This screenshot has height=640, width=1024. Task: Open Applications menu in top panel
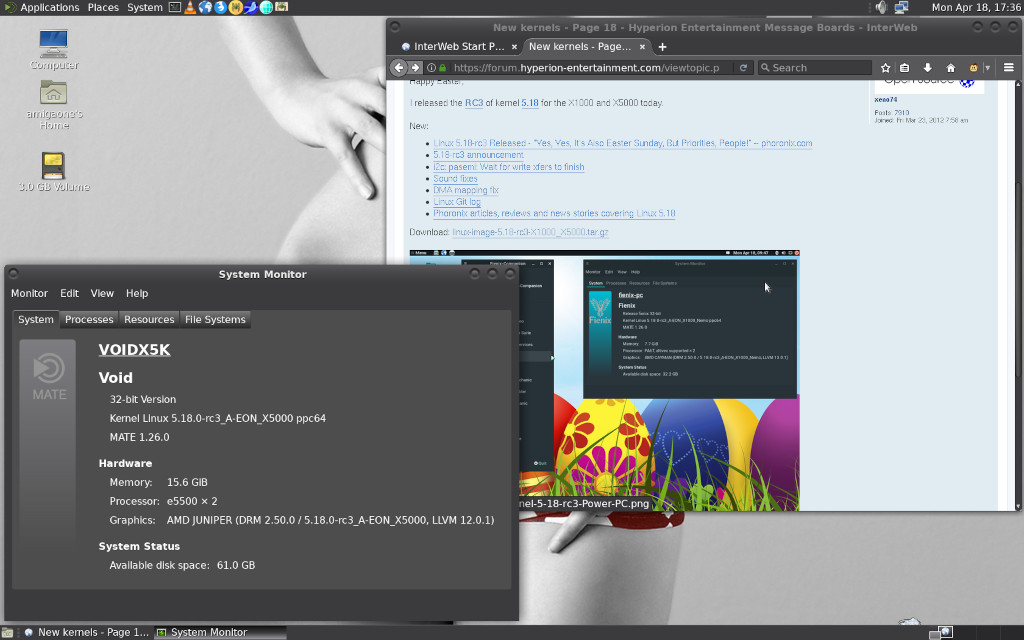49,7
